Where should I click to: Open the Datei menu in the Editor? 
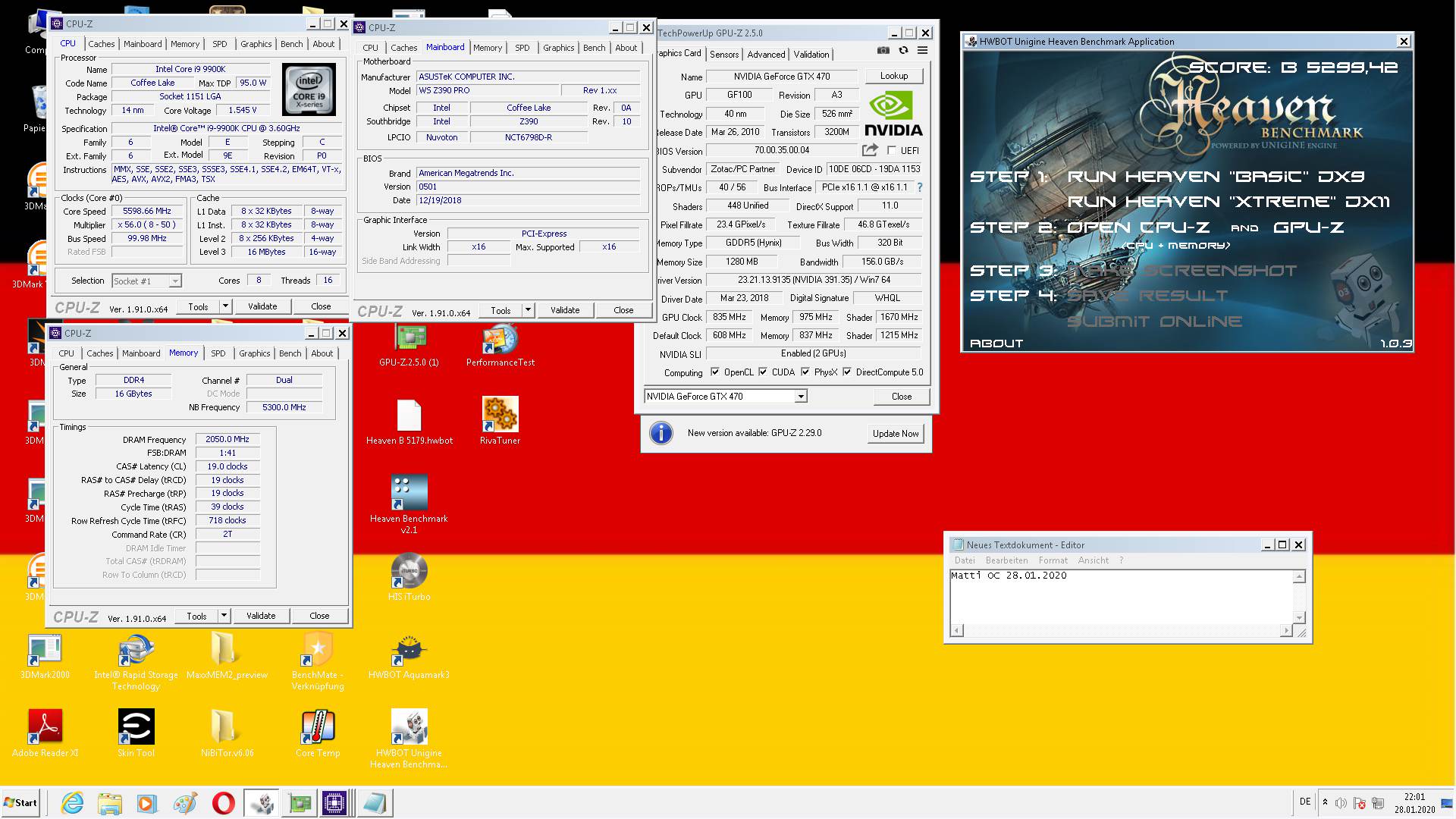point(965,560)
